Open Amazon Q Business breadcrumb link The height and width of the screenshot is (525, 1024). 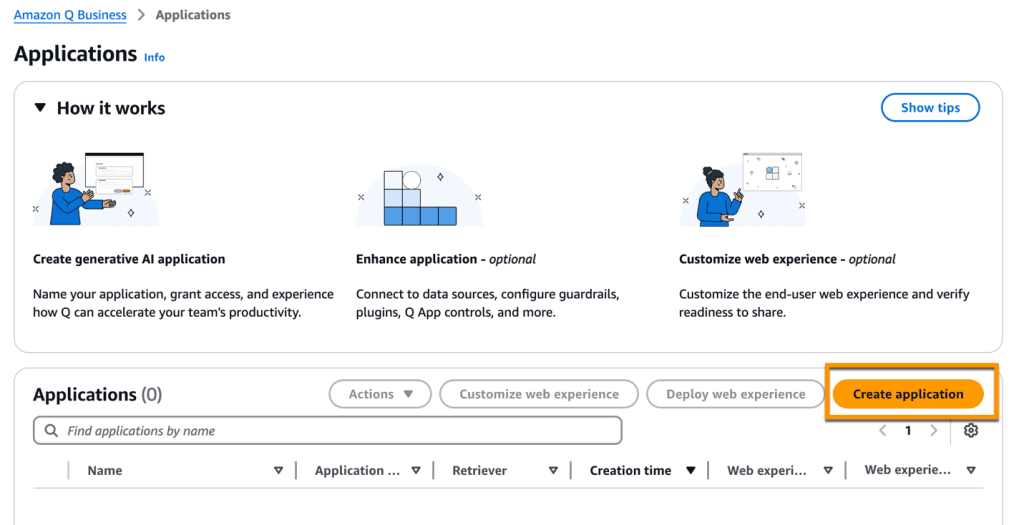[70, 15]
